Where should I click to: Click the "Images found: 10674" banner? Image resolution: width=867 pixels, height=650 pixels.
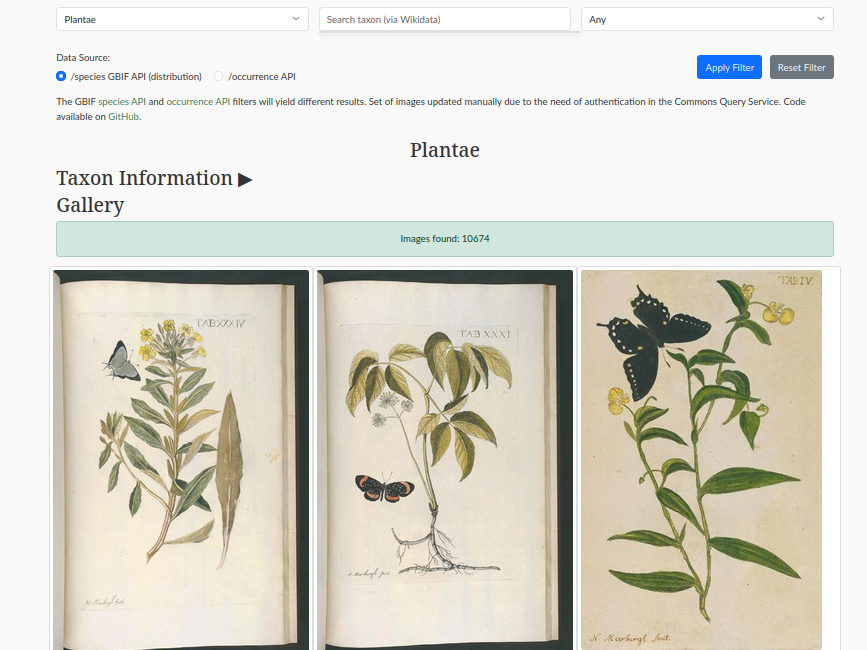click(x=445, y=239)
